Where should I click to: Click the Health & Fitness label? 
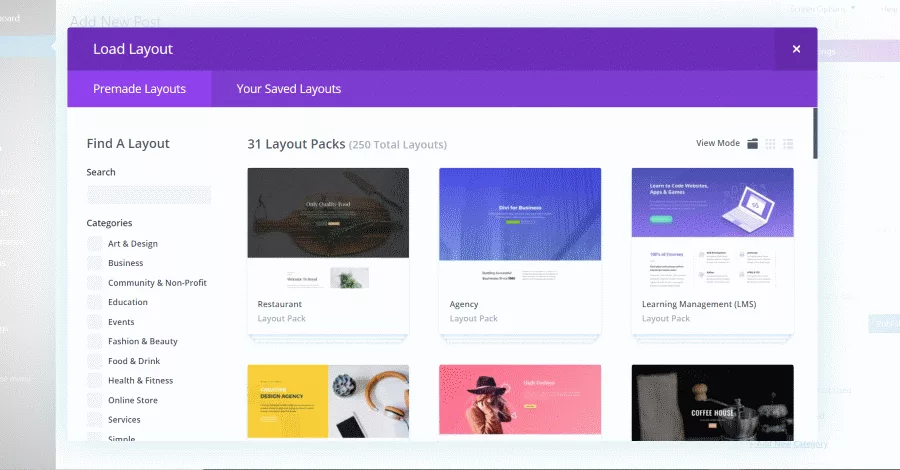tap(141, 380)
